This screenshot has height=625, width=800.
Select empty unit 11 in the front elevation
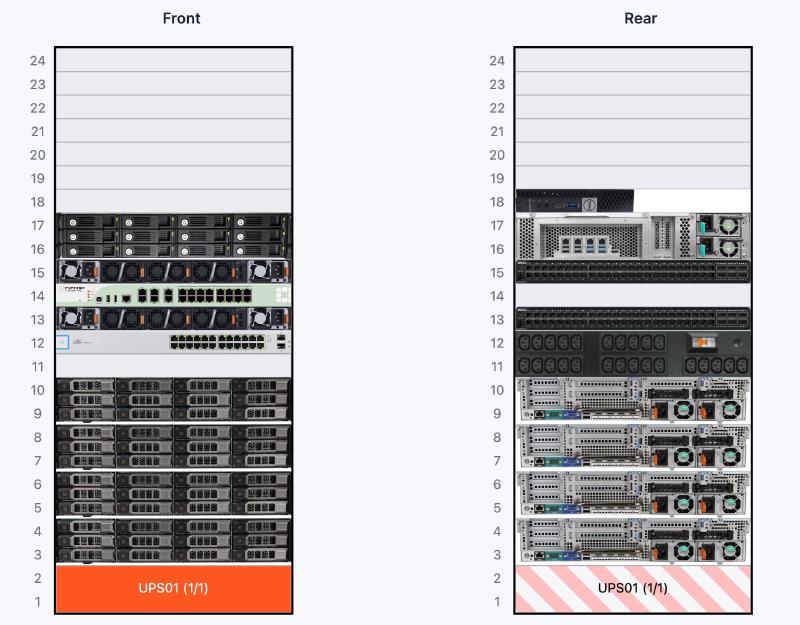click(174, 366)
